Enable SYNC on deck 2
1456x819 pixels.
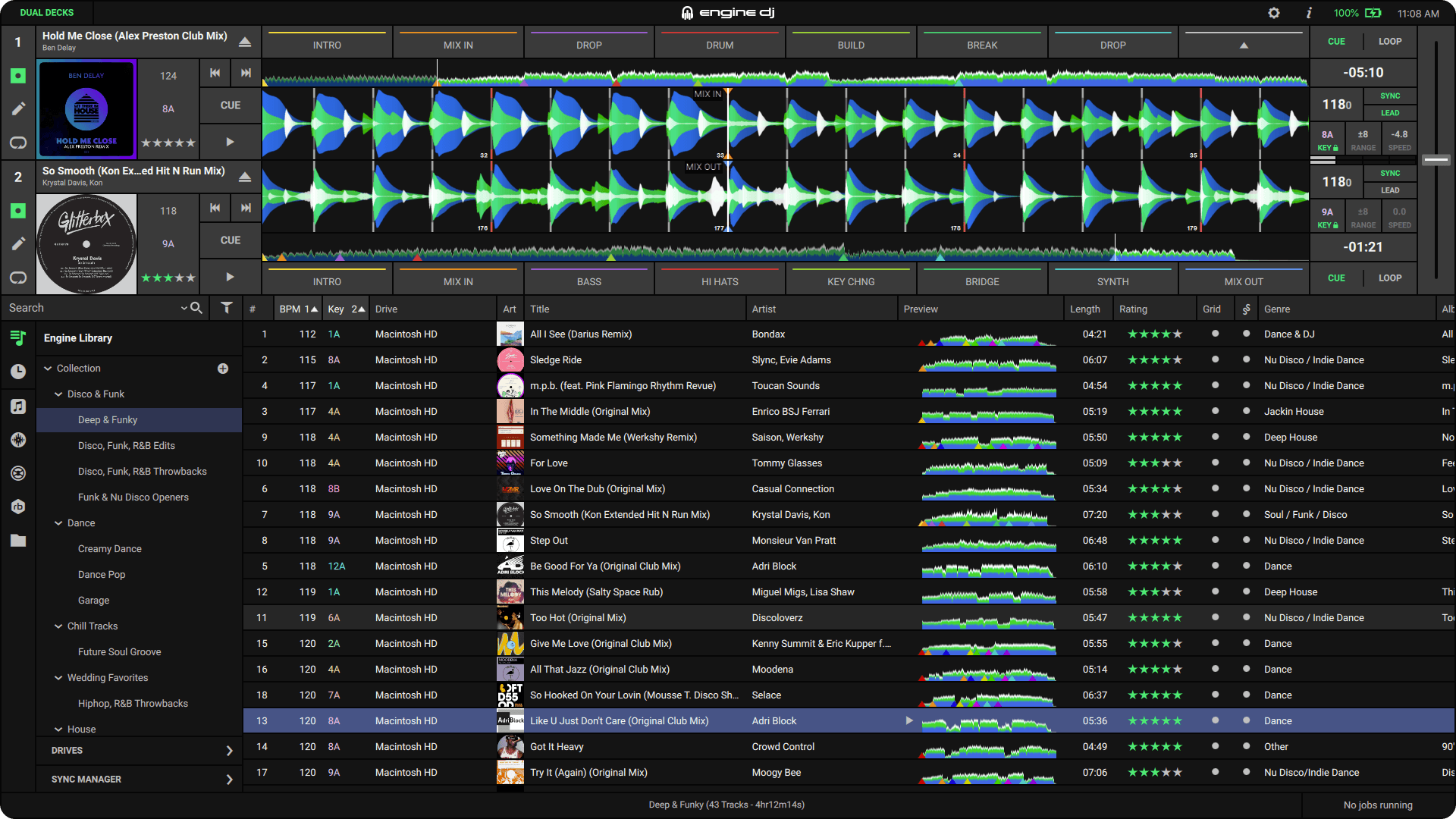(1390, 173)
